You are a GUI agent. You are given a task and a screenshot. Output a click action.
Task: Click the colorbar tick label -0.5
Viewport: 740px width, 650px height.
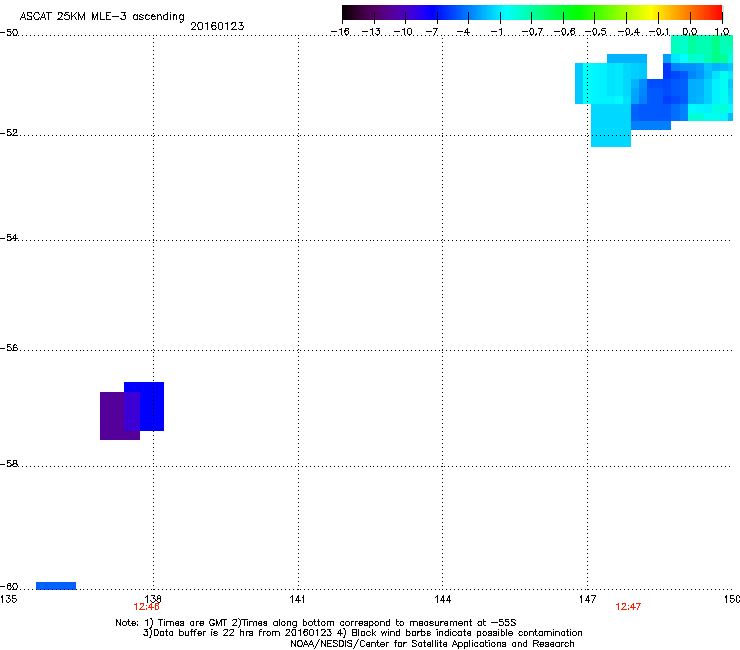[x=596, y=32]
